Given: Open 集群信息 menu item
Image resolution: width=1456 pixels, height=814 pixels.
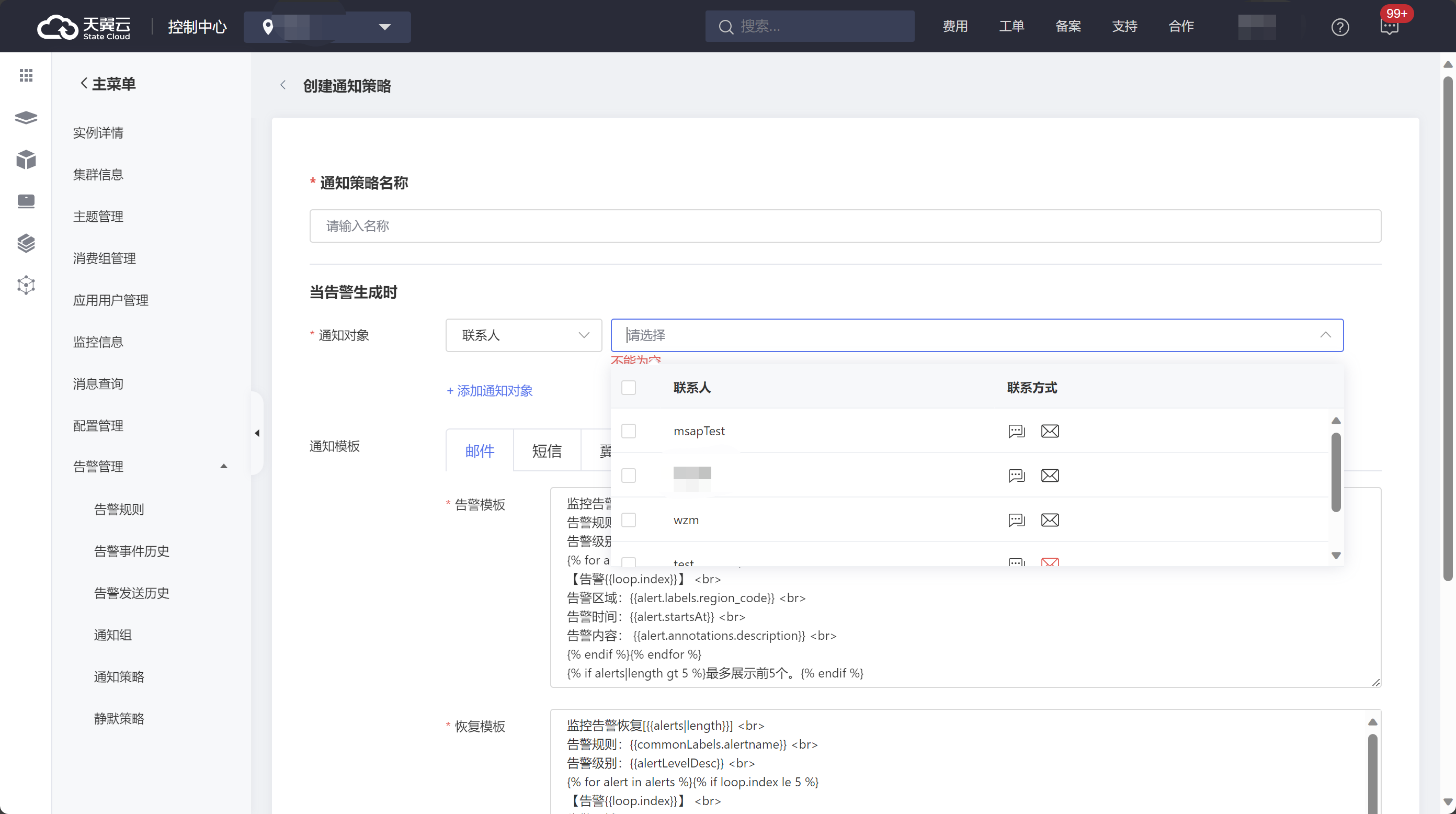Looking at the screenshot, I should (98, 175).
